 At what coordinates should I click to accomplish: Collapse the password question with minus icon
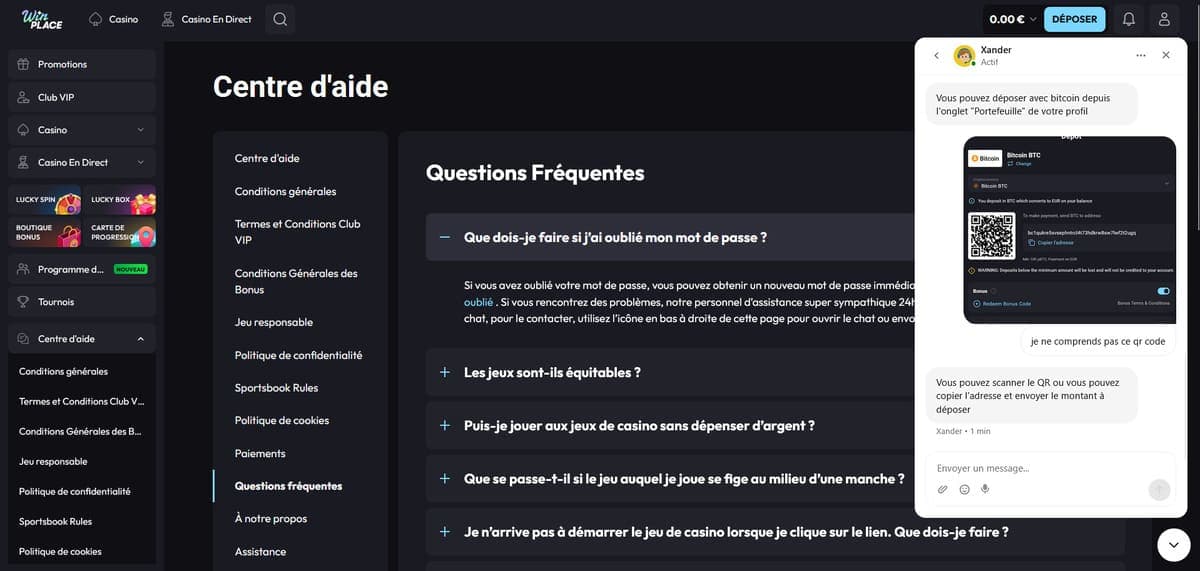click(445, 237)
